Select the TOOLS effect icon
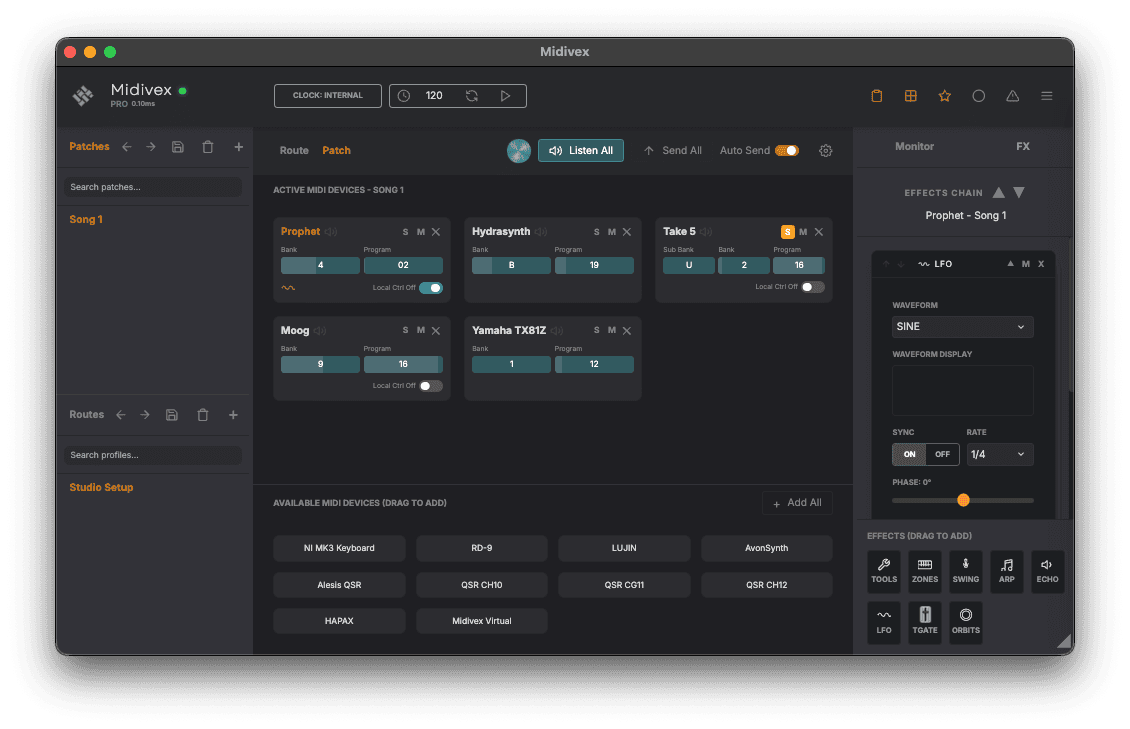Viewport: 1130px width, 729px height. [x=884, y=571]
